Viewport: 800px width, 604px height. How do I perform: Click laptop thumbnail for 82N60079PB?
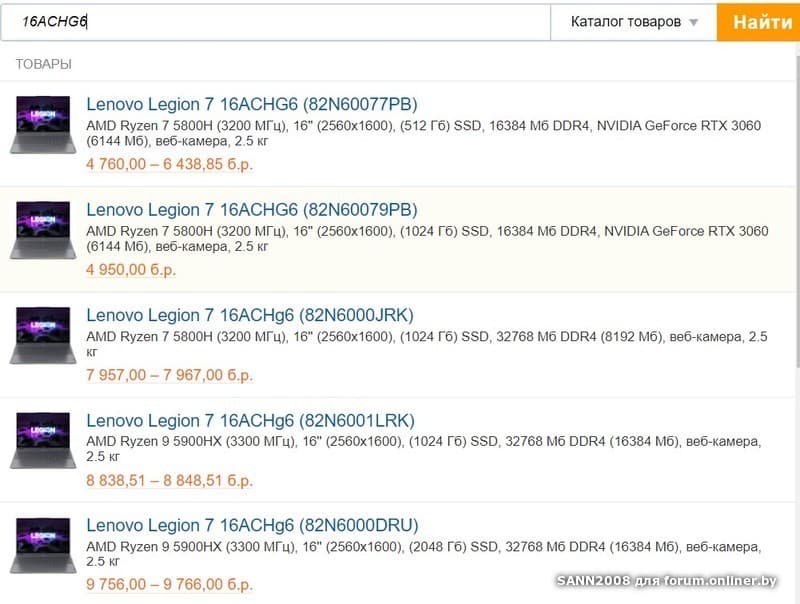(43, 230)
